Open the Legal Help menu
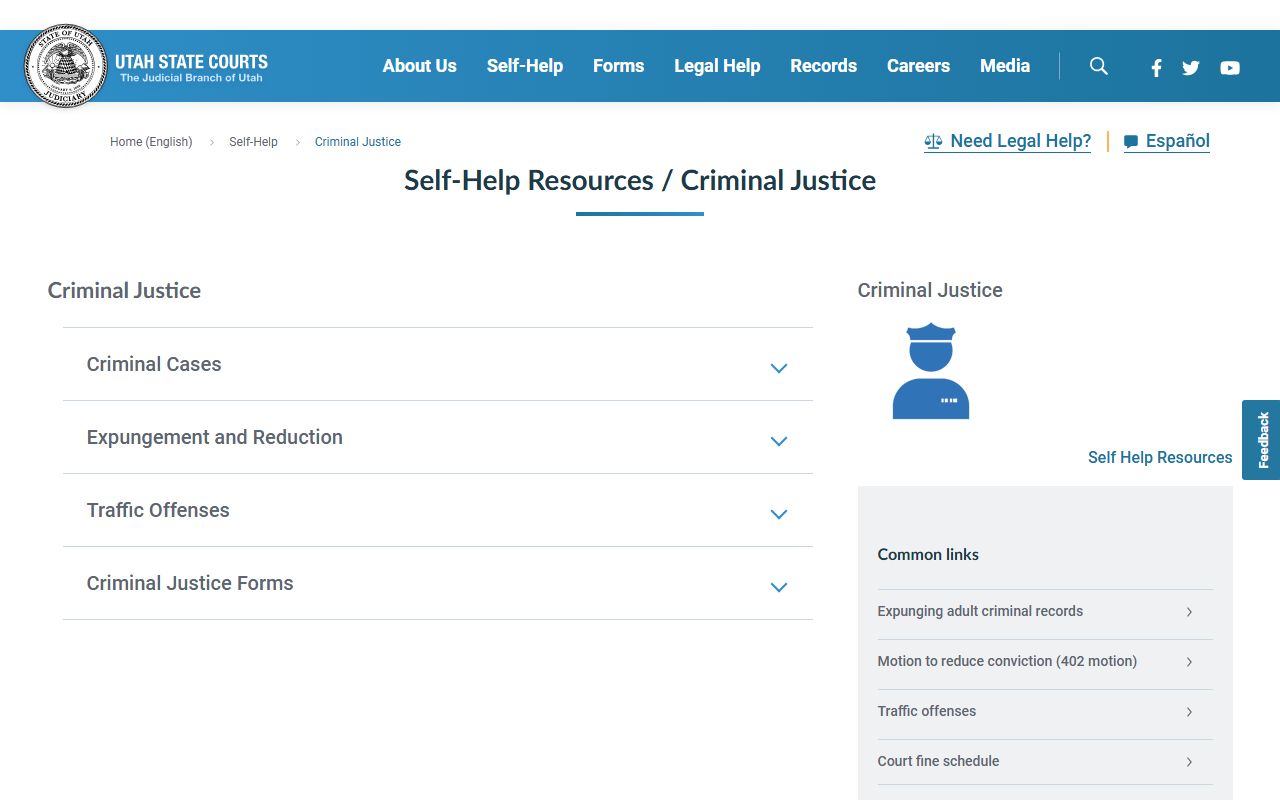 [x=717, y=66]
